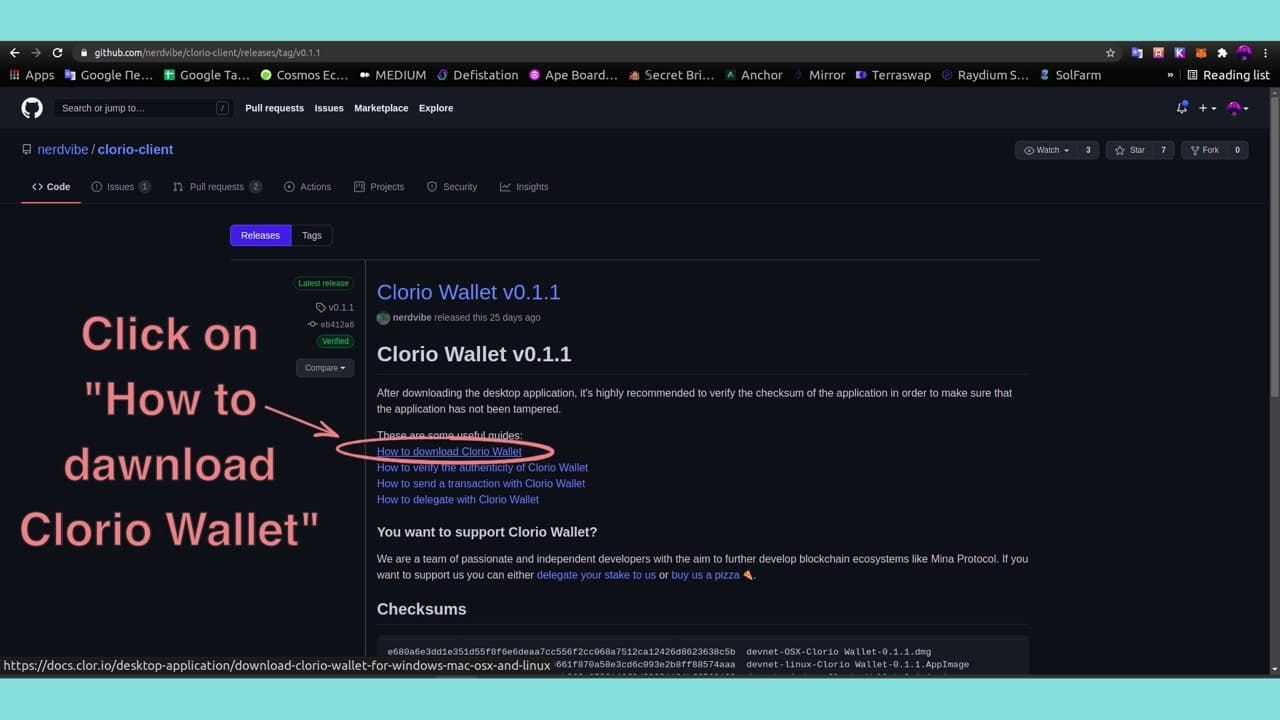Click the Verified badge
This screenshot has height=720, width=1280.
tap(335, 341)
